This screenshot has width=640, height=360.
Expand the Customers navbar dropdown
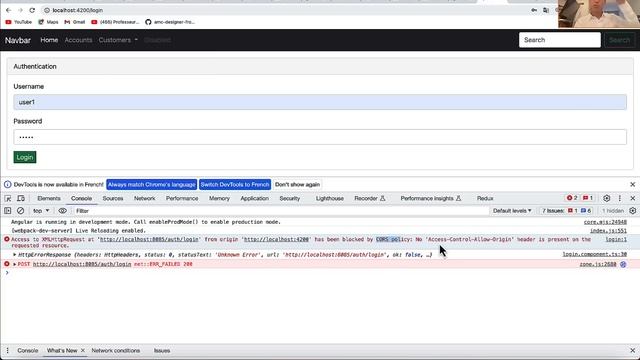pyautogui.click(x=118, y=40)
